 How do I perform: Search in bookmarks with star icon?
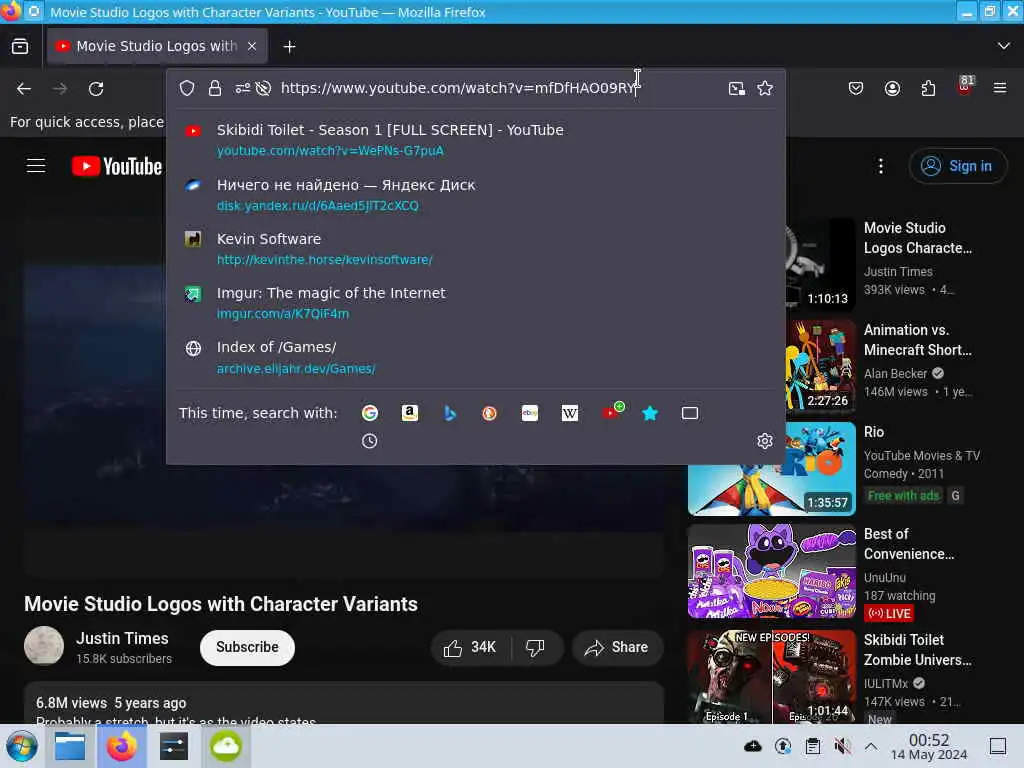(x=650, y=413)
